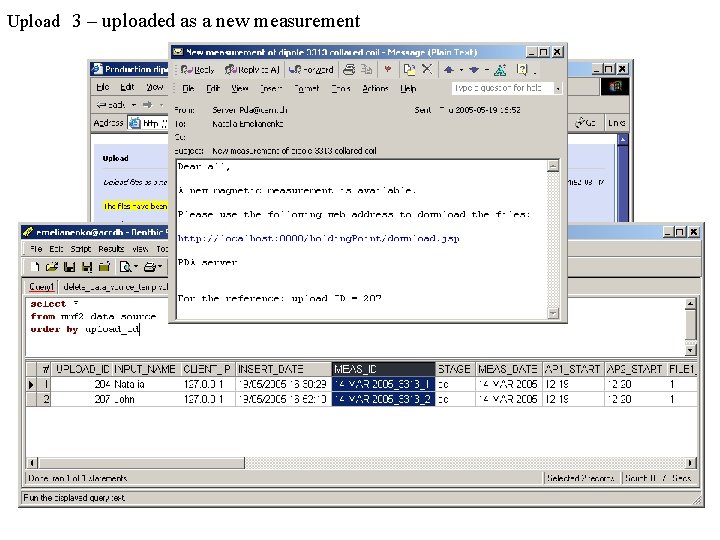Click the Links toolbar label in the browser
Viewport: 720px width, 540px height.
pyautogui.click(x=616, y=123)
